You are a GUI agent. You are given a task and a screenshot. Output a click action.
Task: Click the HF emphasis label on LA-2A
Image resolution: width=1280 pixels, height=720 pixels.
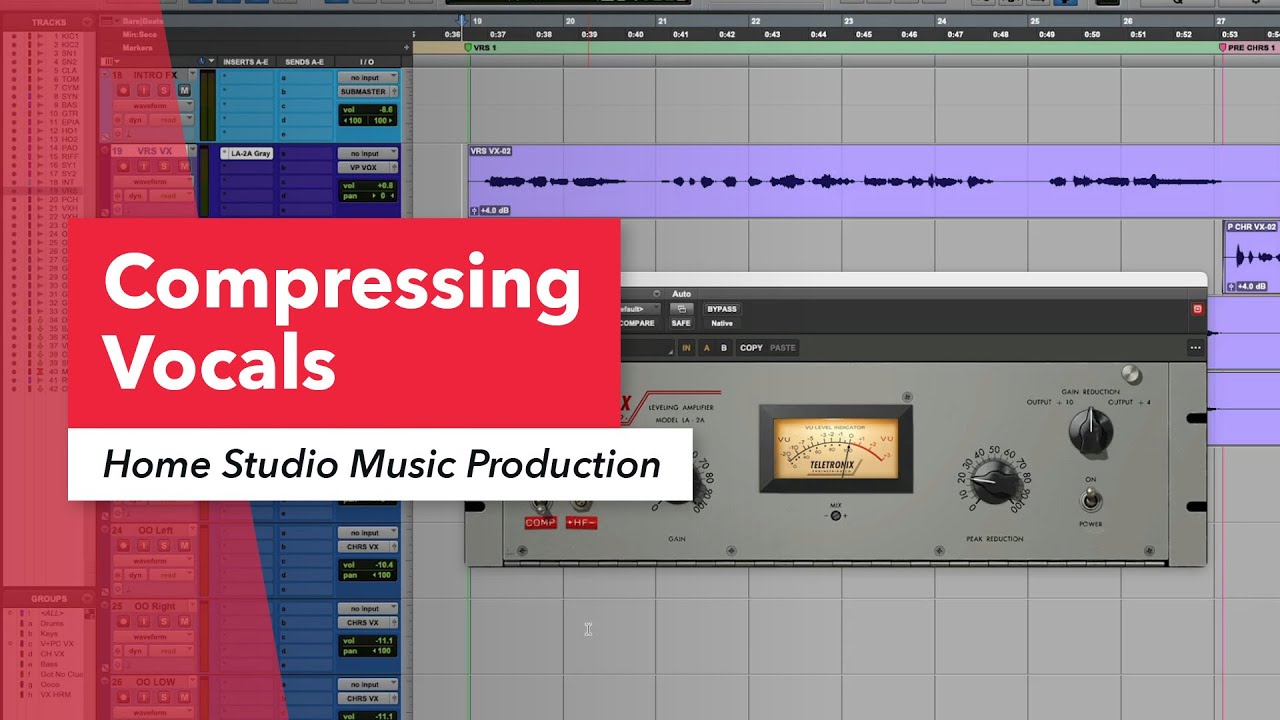581,523
